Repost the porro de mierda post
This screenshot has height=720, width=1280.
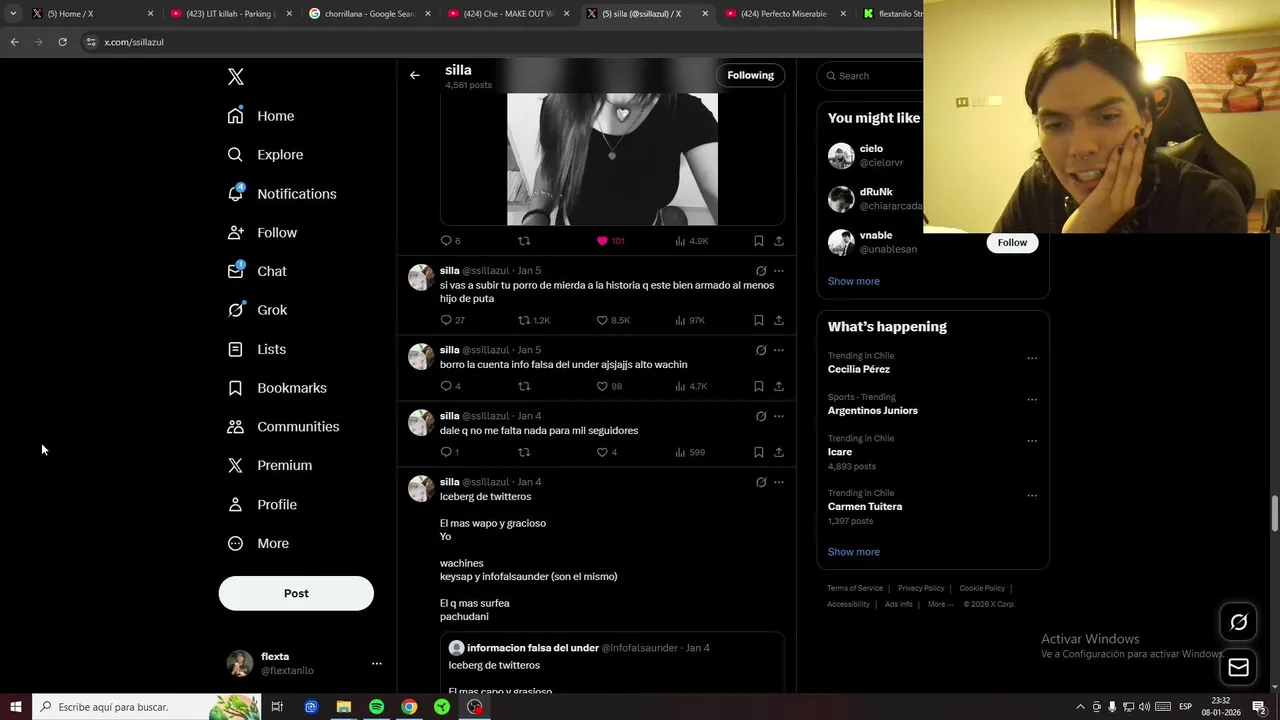pos(524,320)
